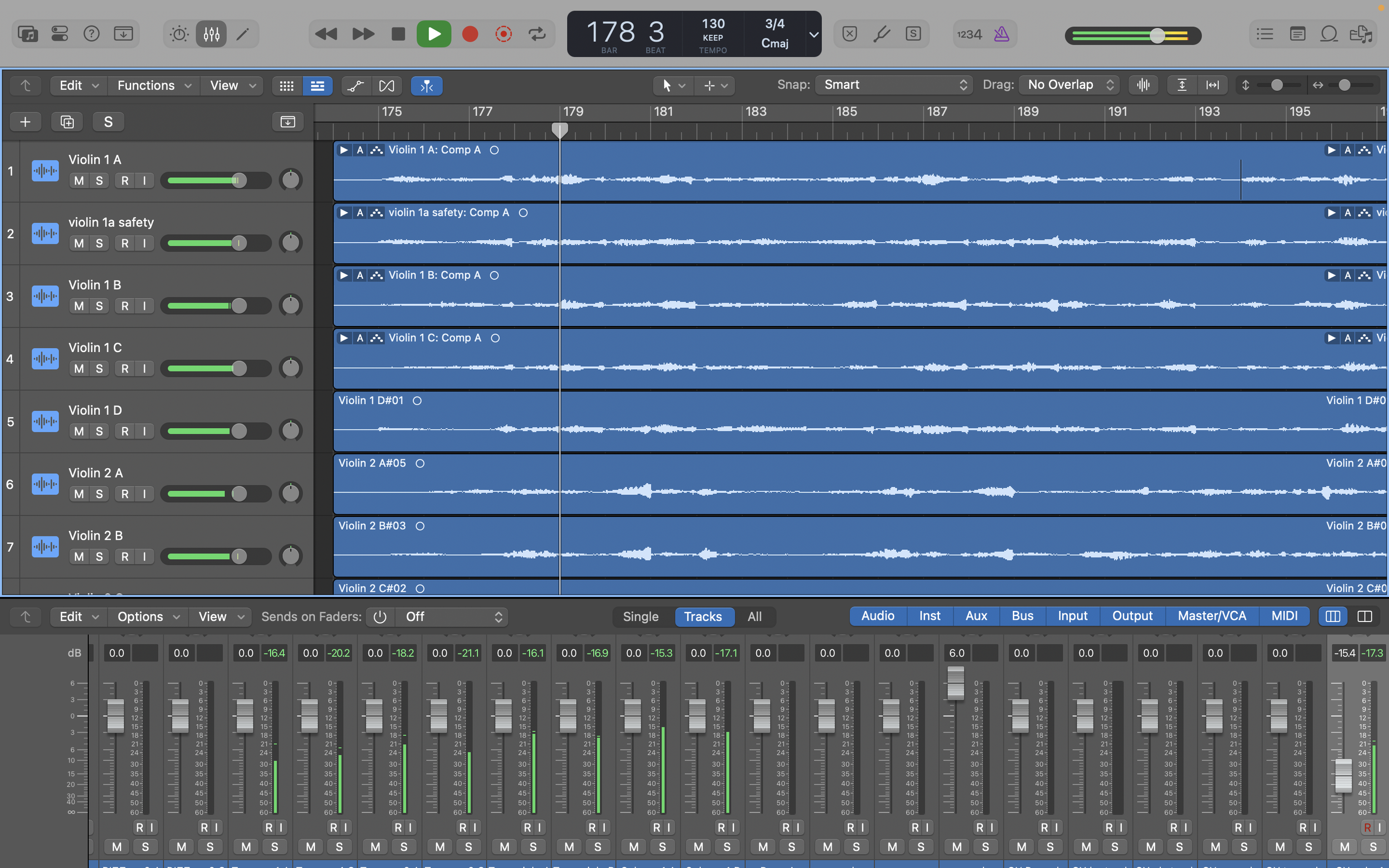Open the mixer Edit menu
Image resolution: width=1389 pixels, height=868 pixels.
[79, 616]
